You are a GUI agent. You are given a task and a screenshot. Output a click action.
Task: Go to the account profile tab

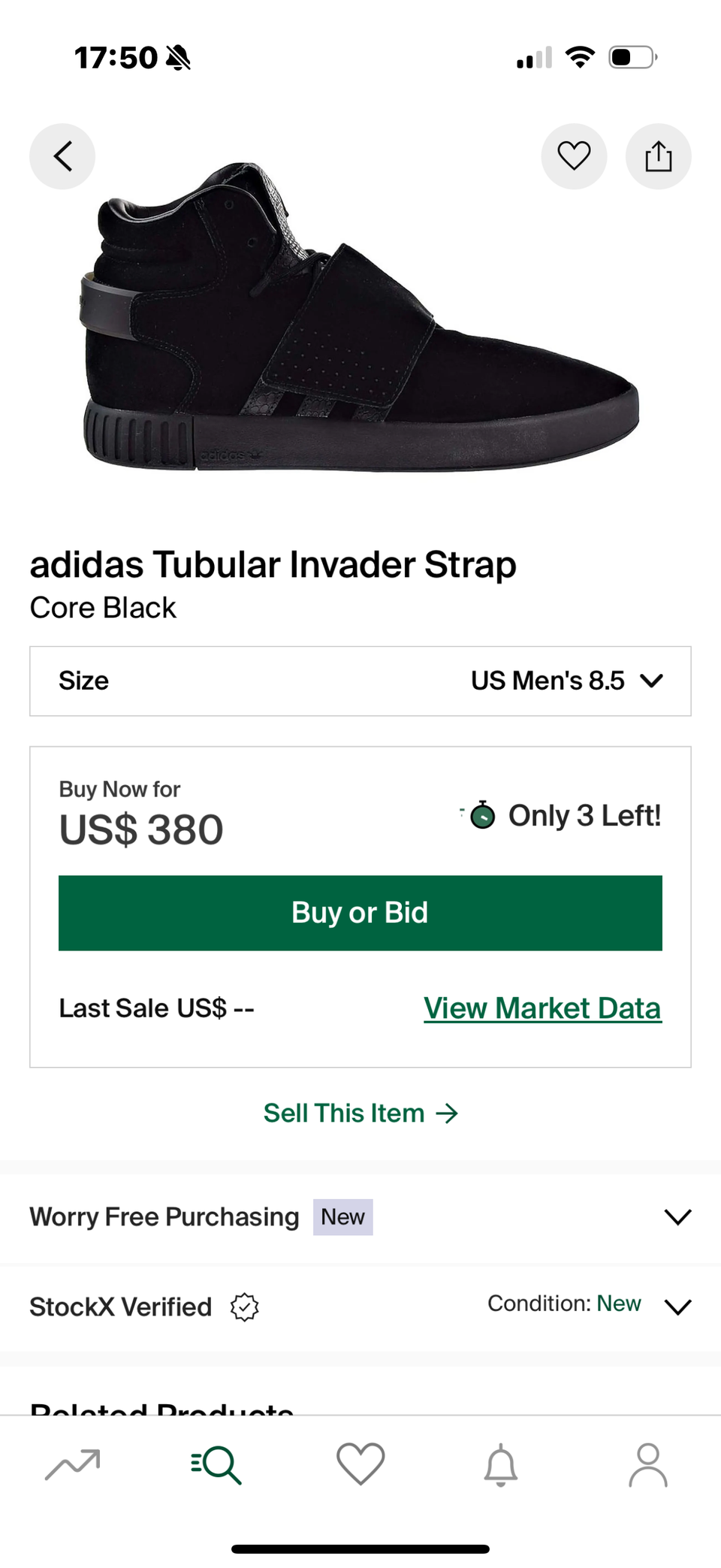coord(648,1464)
